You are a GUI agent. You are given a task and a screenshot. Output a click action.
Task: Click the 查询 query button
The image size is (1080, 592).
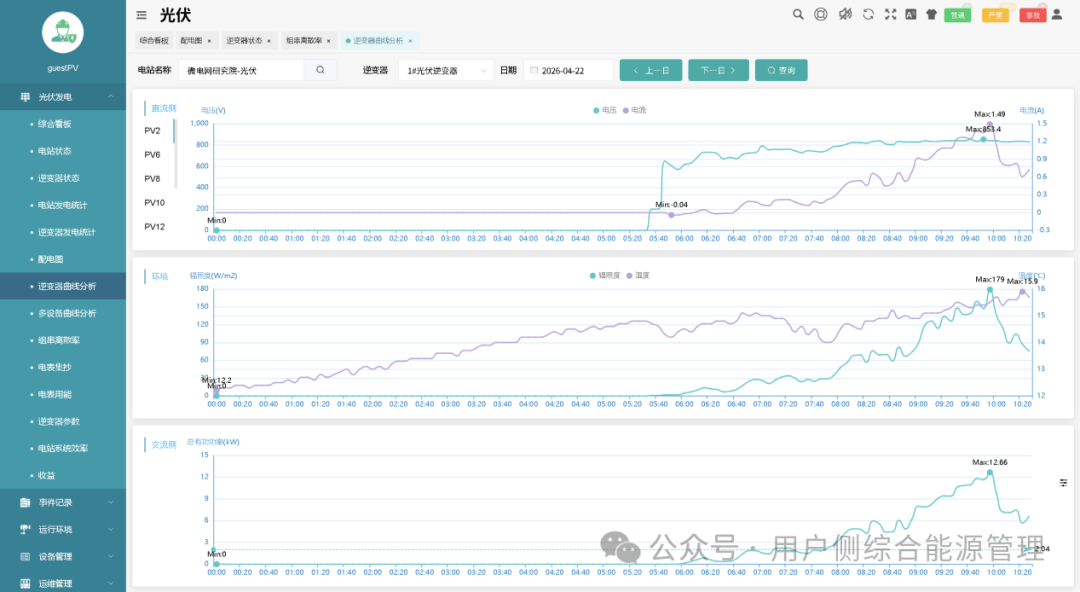click(781, 70)
